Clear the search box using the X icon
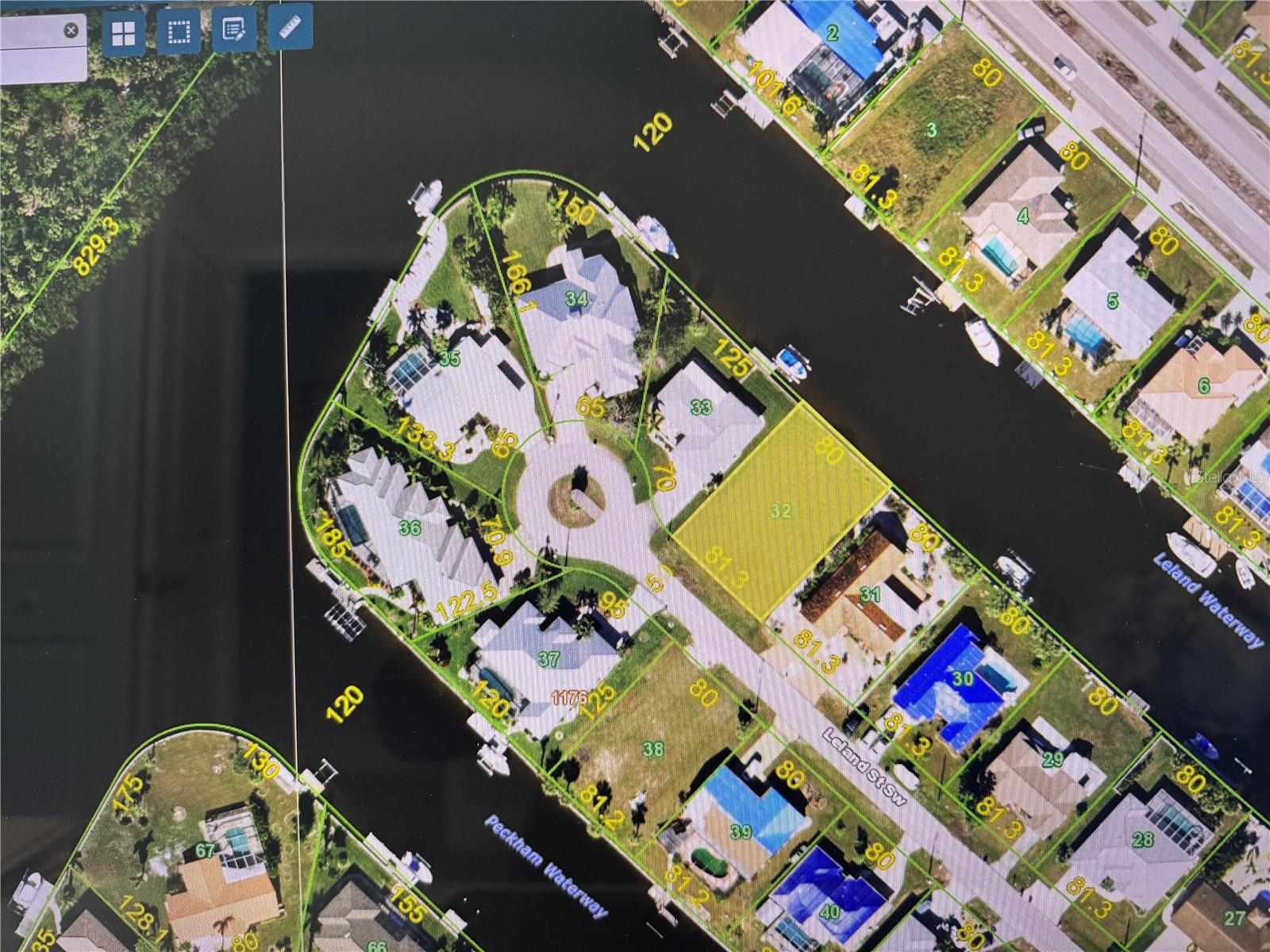 click(x=71, y=29)
